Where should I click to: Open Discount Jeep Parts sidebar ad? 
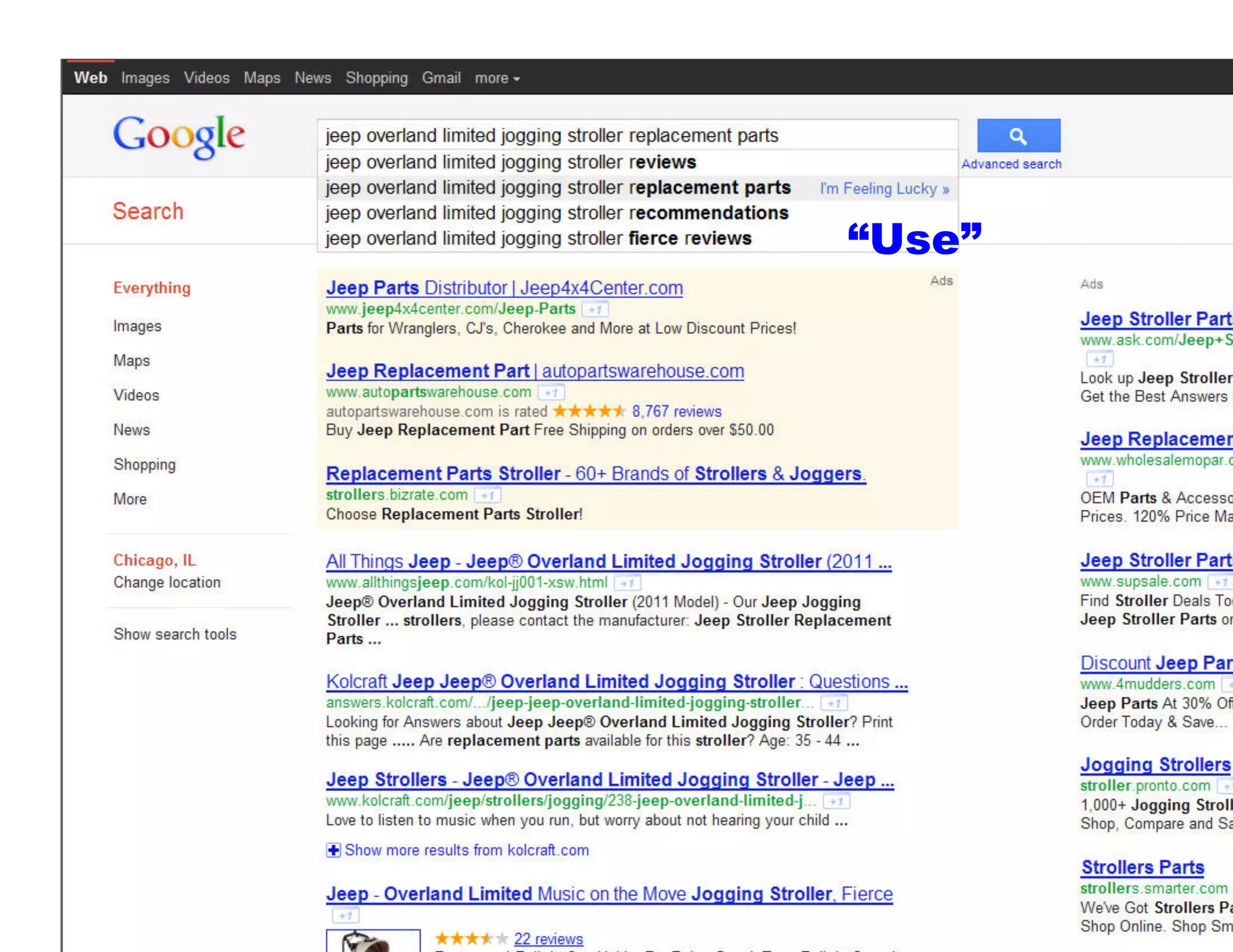1156,663
